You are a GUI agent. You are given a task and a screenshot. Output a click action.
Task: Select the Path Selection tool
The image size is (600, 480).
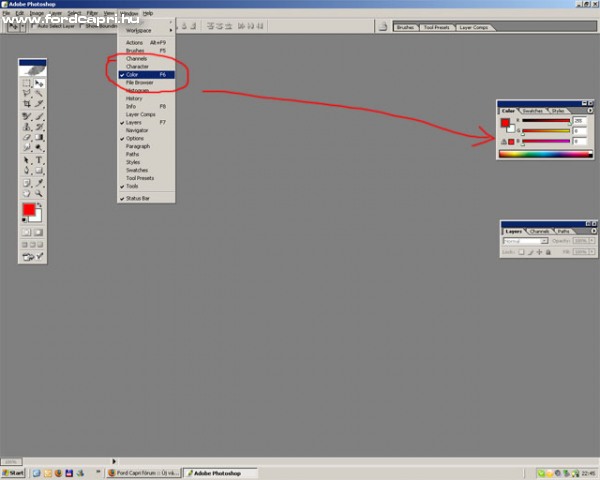27,160
